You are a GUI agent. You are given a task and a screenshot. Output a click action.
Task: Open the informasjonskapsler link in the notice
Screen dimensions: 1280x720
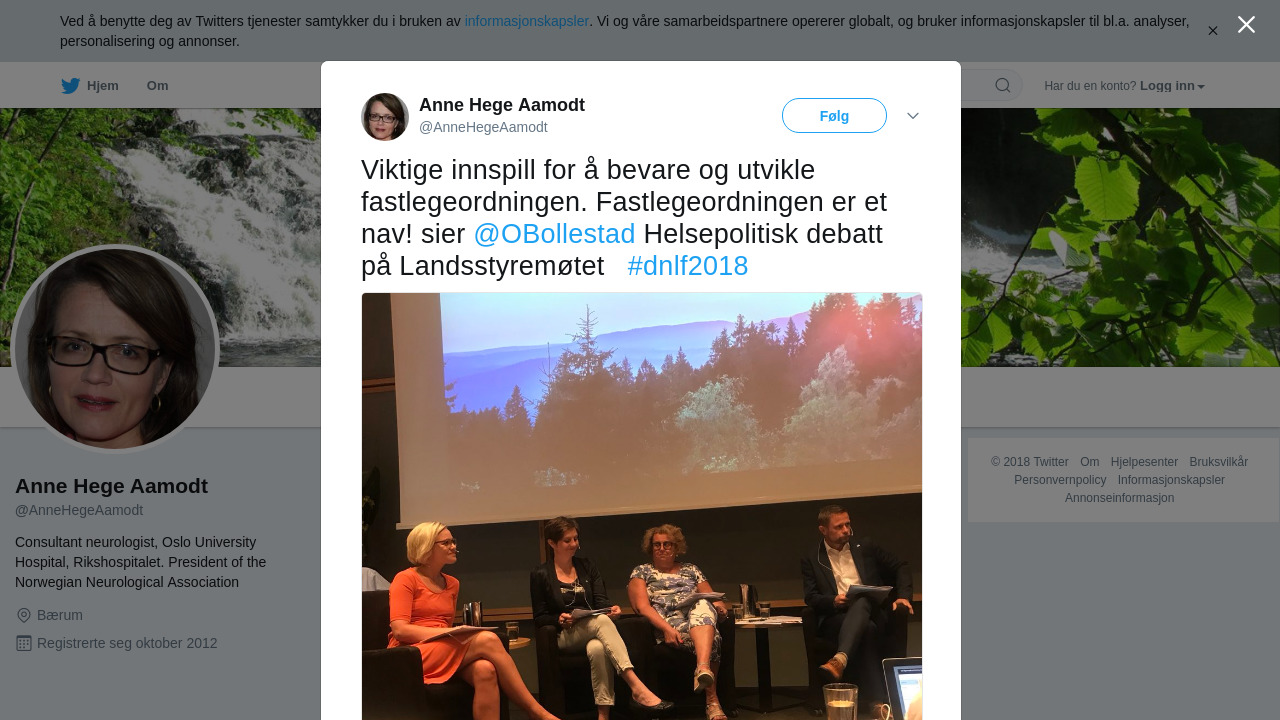[x=527, y=21]
